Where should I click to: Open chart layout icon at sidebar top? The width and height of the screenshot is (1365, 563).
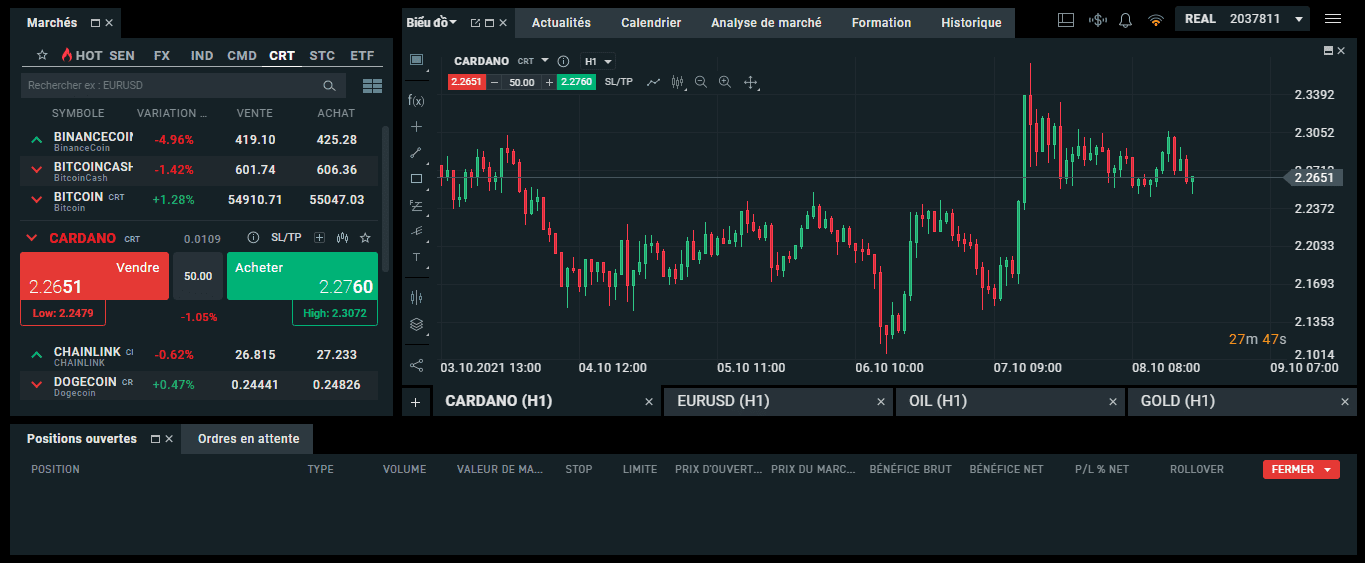coord(417,60)
